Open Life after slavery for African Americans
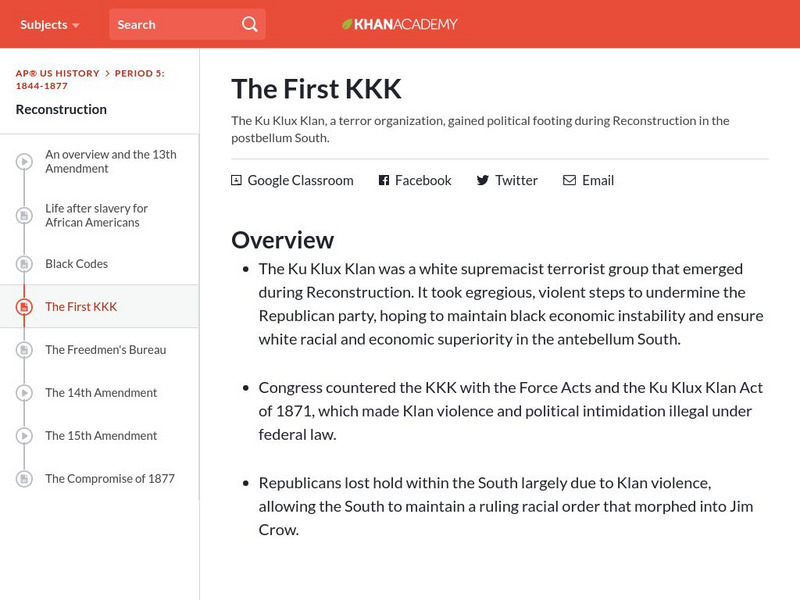This screenshot has width=800, height=600. (96, 215)
